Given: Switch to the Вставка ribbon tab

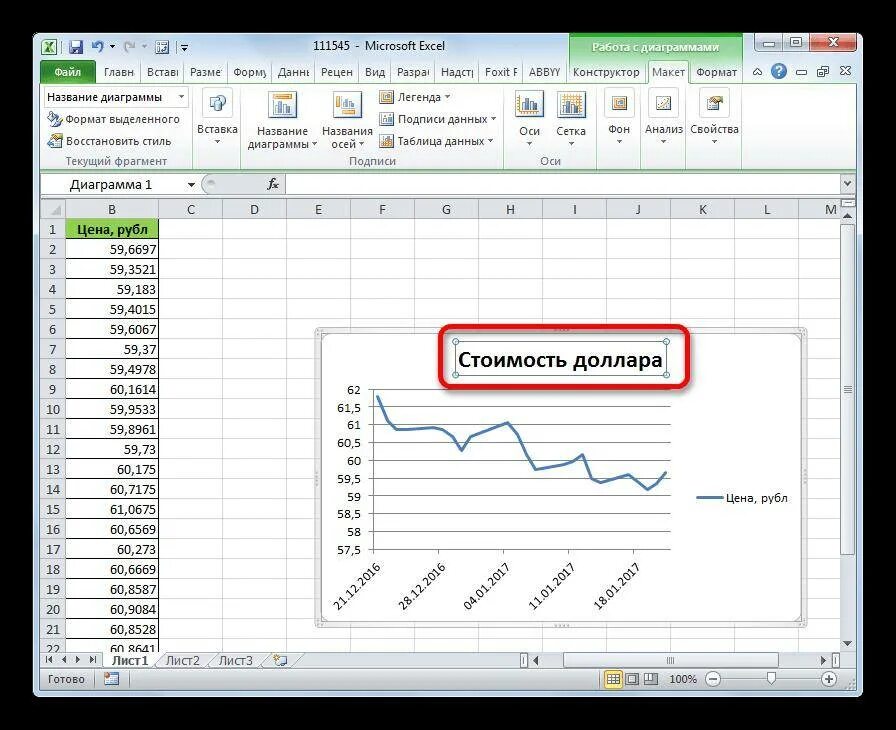Looking at the screenshot, I should 162,73.
